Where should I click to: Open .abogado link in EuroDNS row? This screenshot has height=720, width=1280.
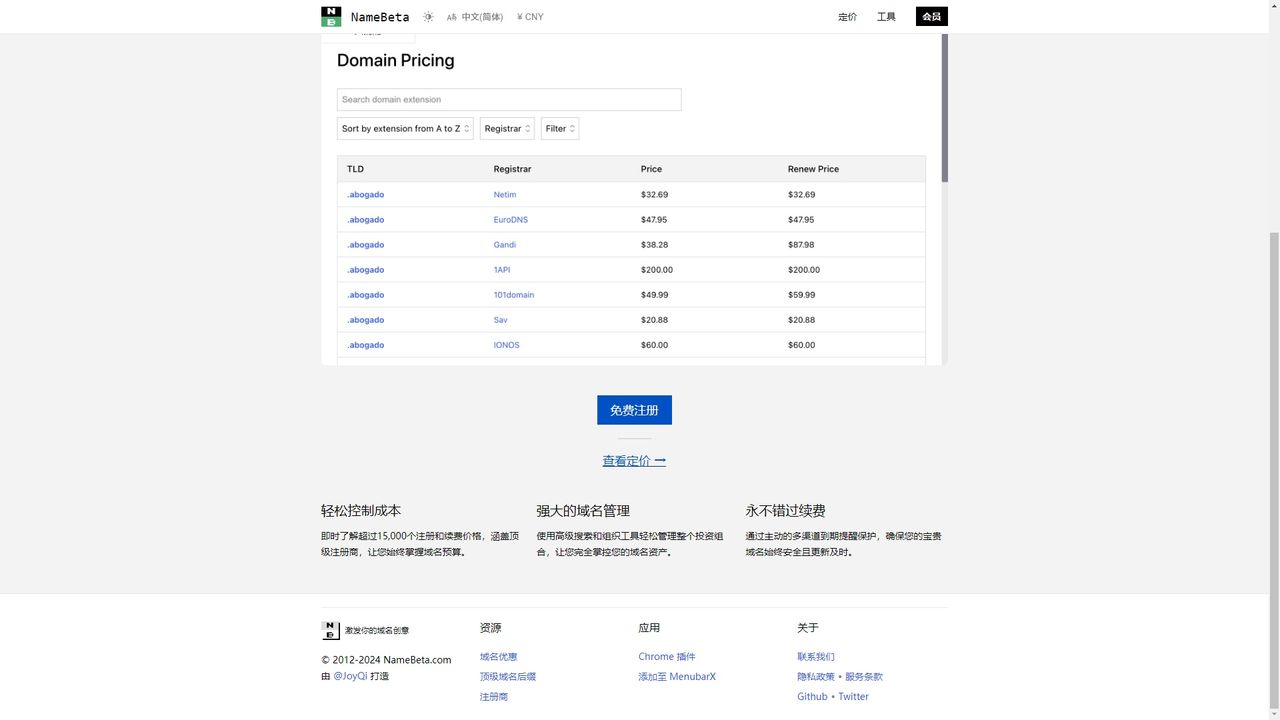(x=365, y=220)
